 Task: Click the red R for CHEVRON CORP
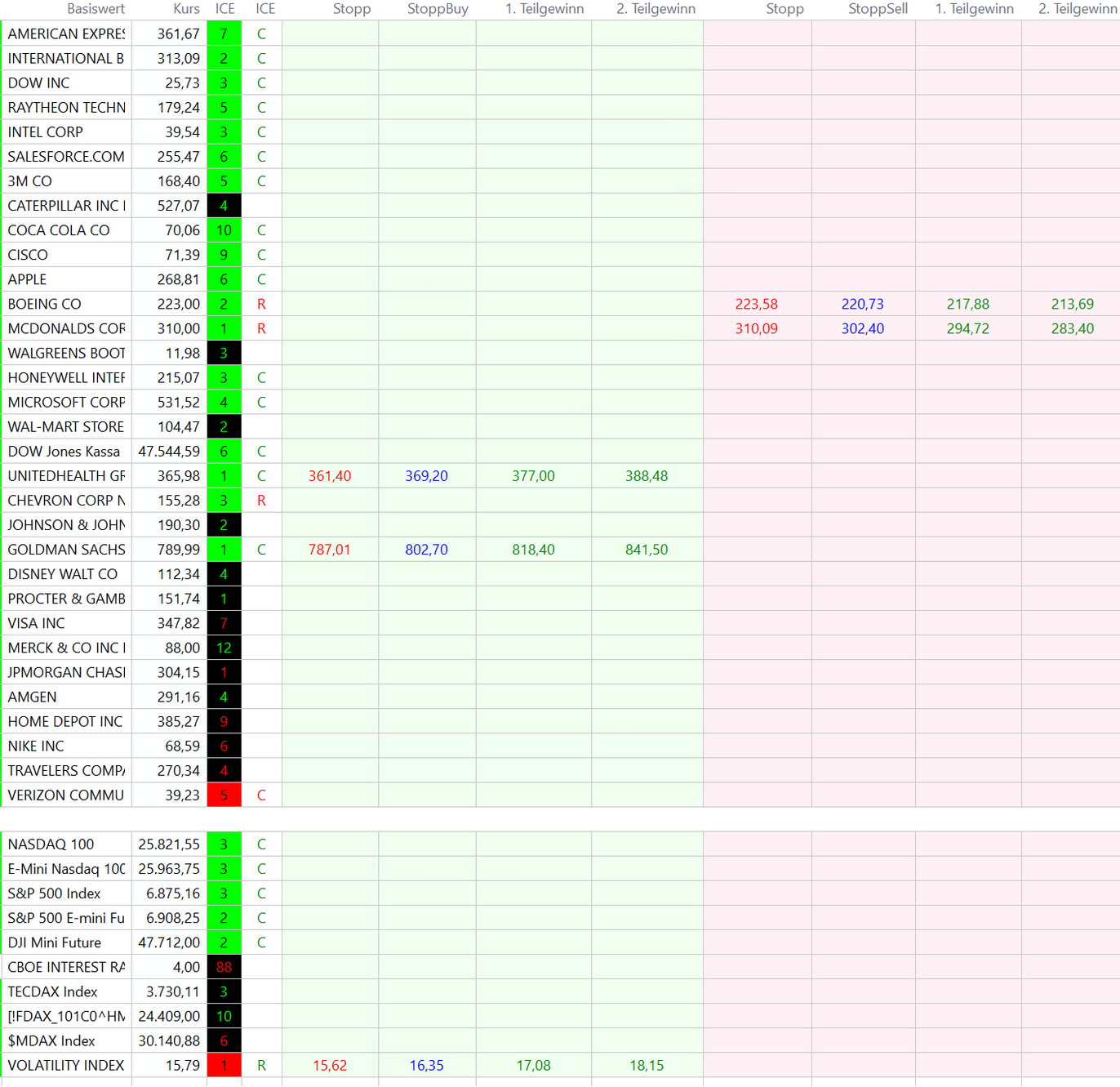(261, 501)
